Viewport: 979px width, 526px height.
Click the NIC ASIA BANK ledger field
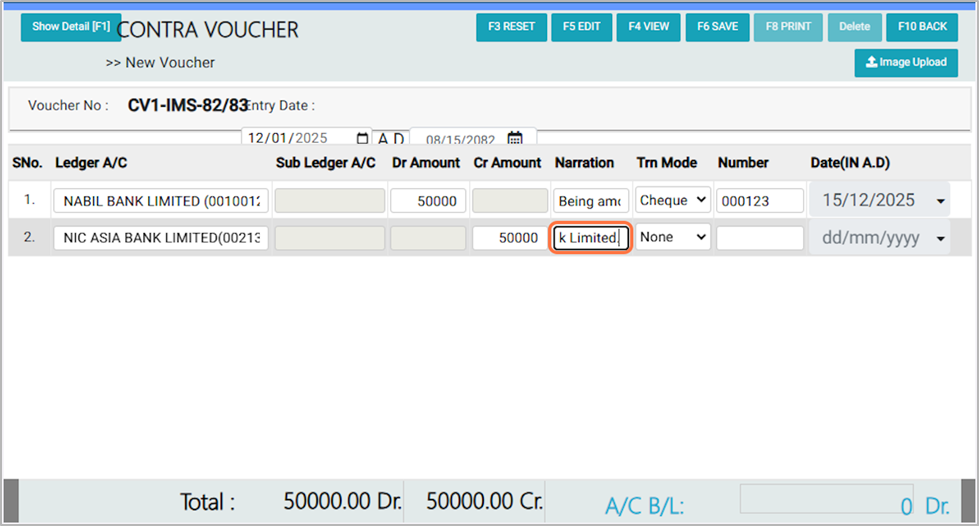[x=161, y=238]
